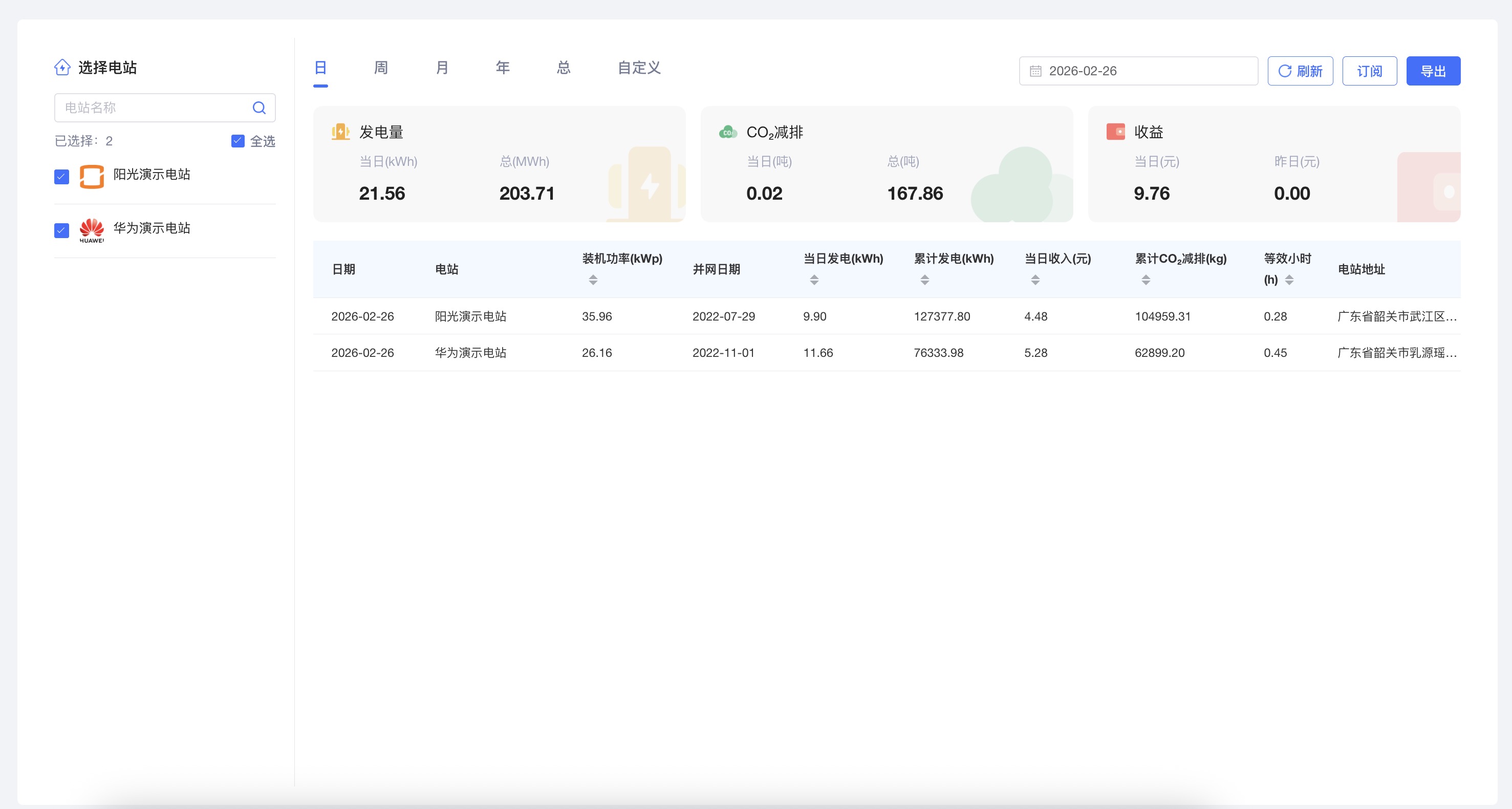Image resolution: width=1512 pixels, height=809 pixels.
Task: Click the power generation card icon
Action: pos(340,132)
